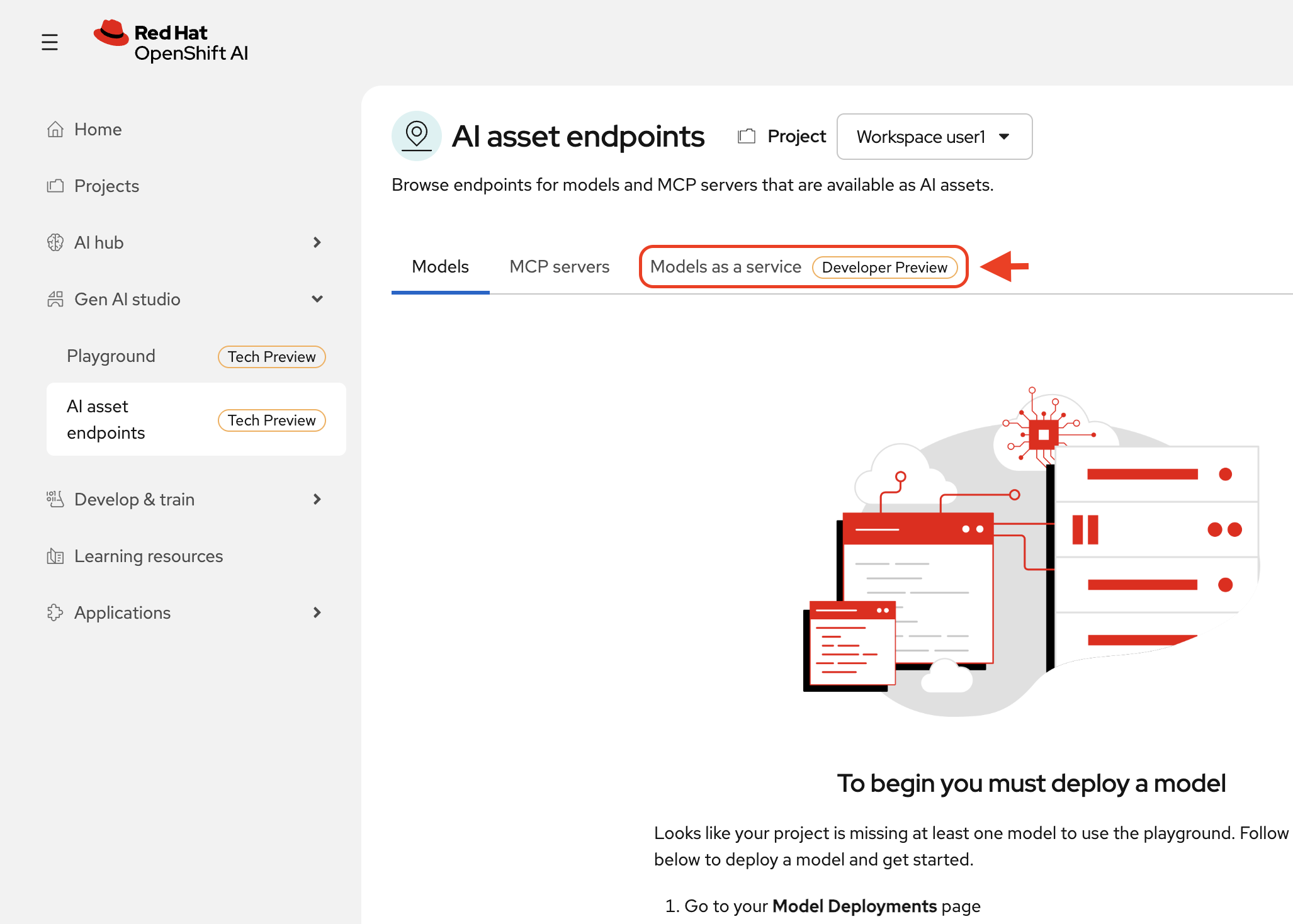
Task: Click the "To begin you must deploy a model" heading
Action: [1031, 784]
